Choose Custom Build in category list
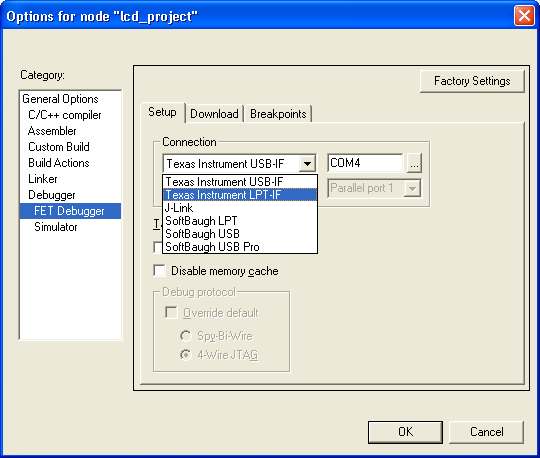 pos(59,147)
